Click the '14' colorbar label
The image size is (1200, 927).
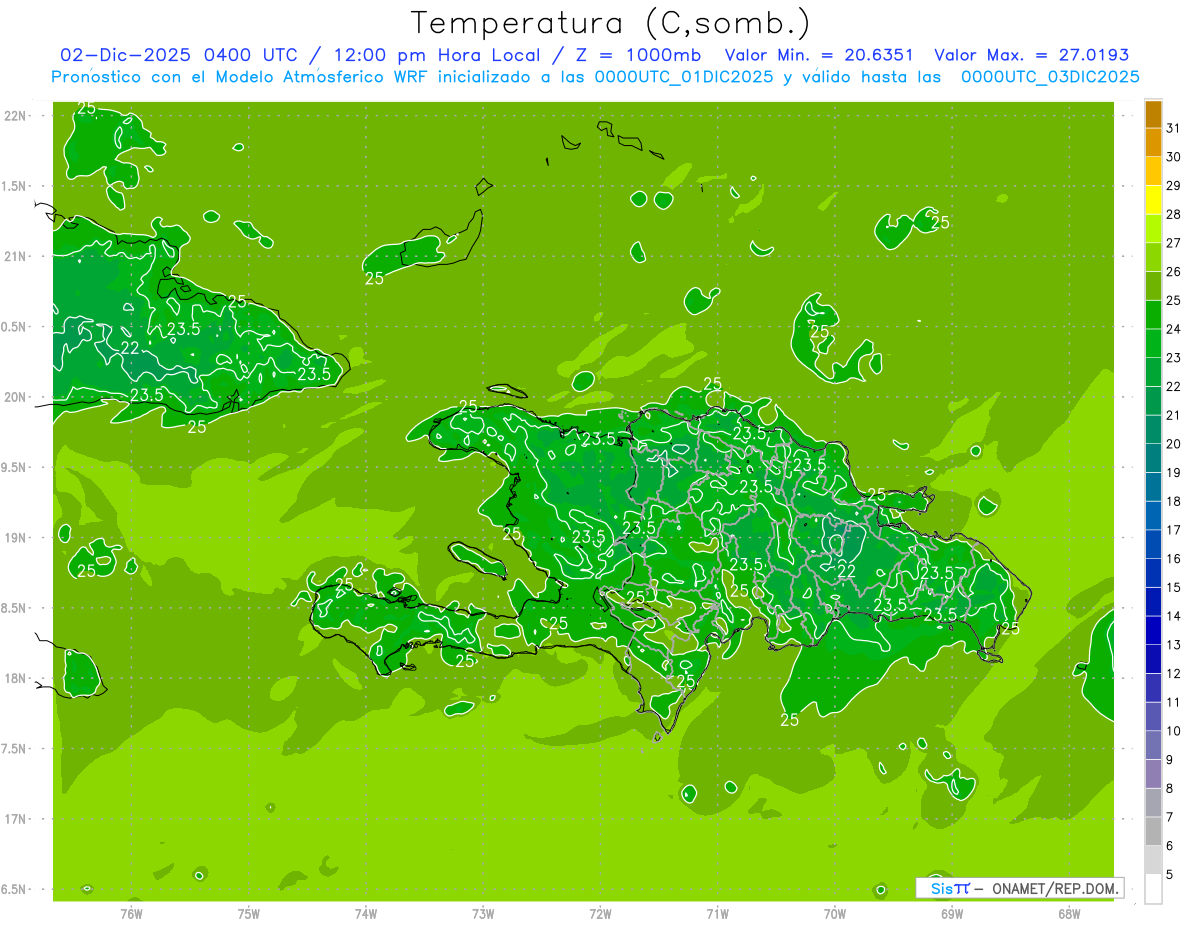[1174, 616]
